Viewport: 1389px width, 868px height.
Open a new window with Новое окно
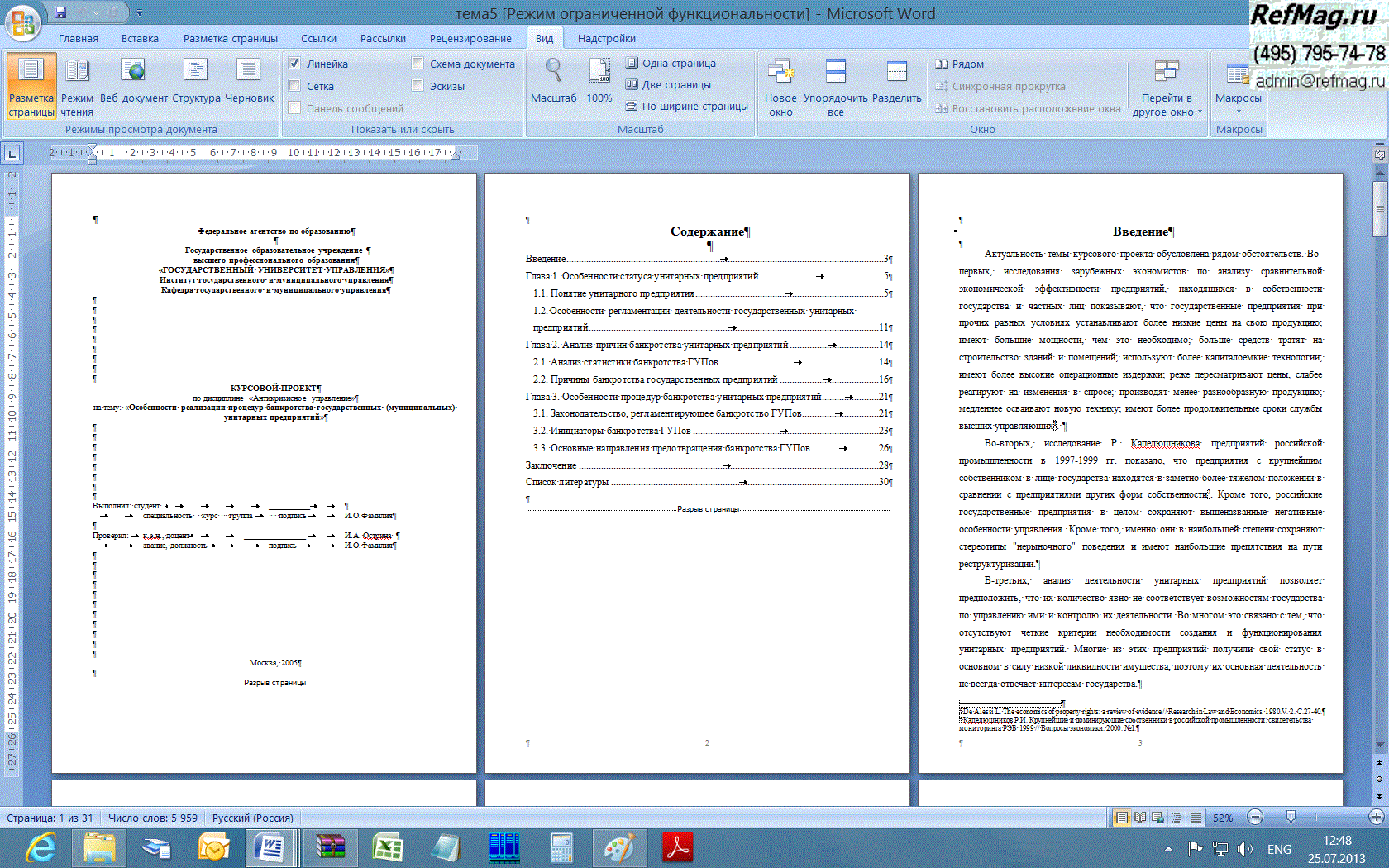pos(780,87)
